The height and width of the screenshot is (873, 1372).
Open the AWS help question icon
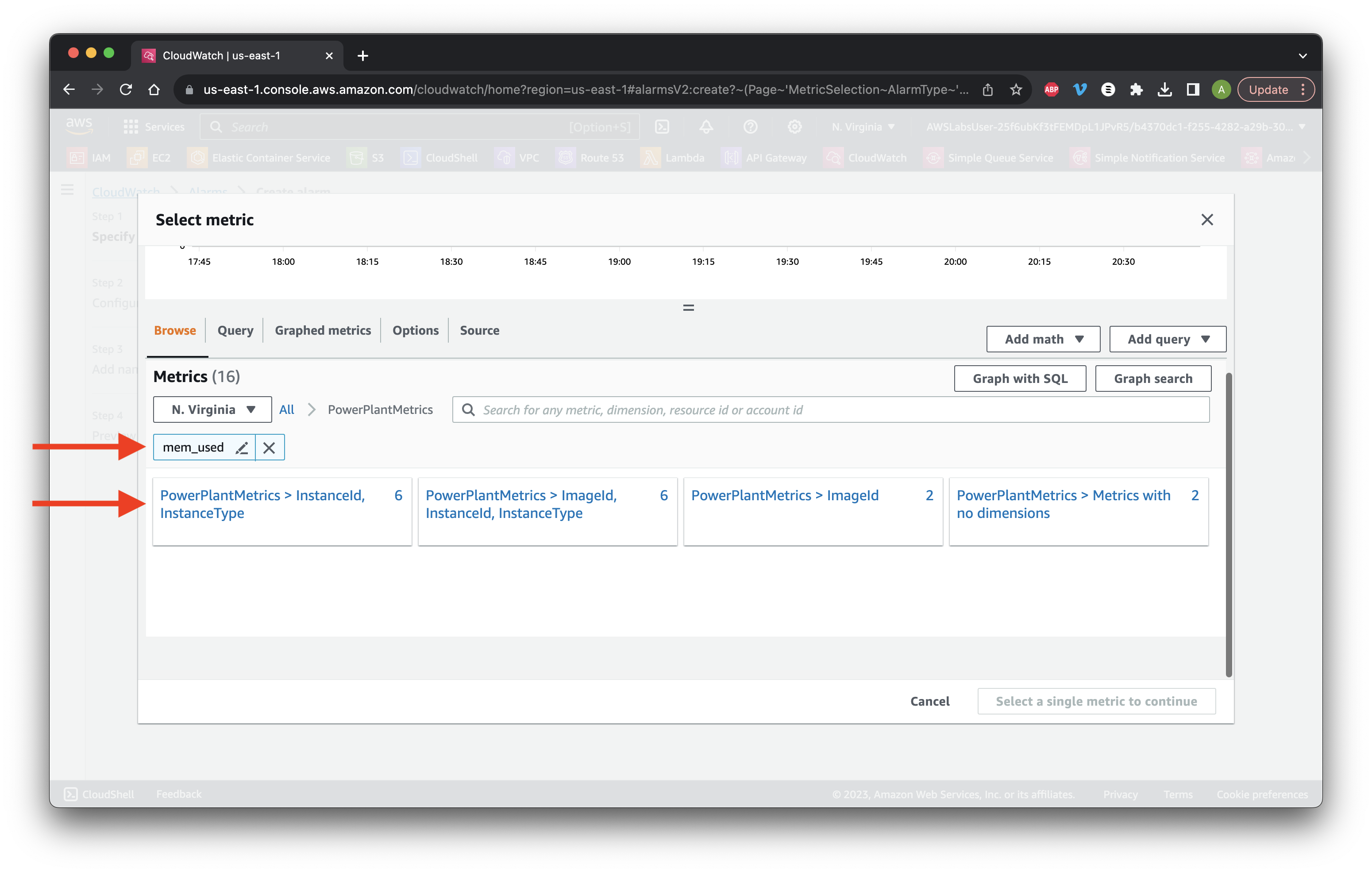[750, 127]
